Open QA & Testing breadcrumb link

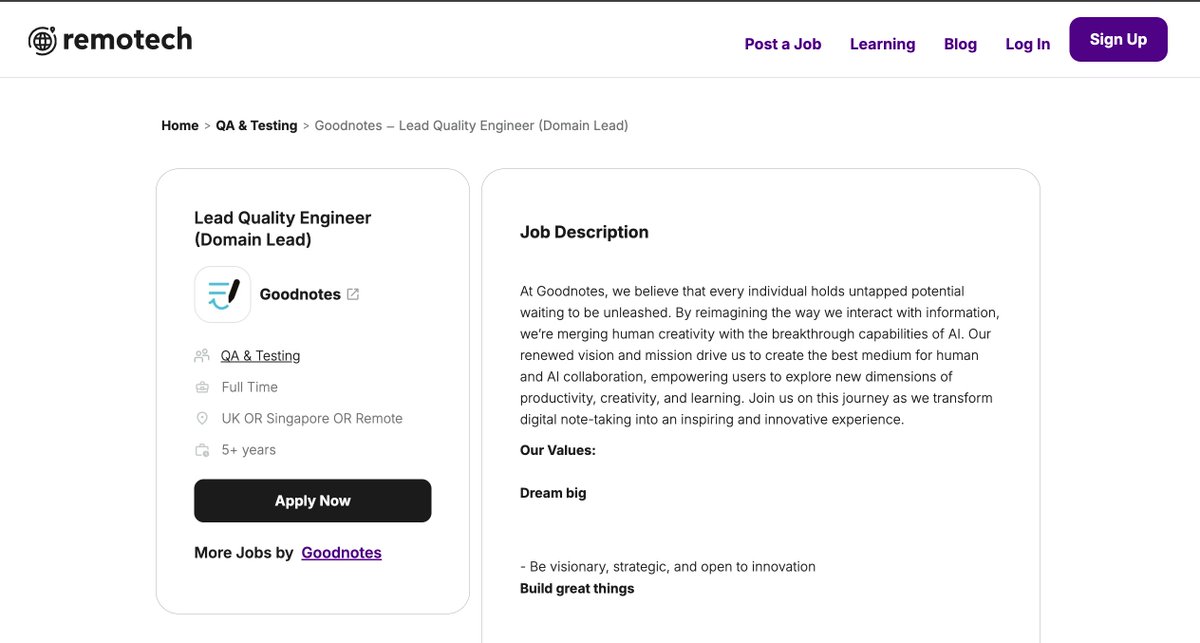256,125
